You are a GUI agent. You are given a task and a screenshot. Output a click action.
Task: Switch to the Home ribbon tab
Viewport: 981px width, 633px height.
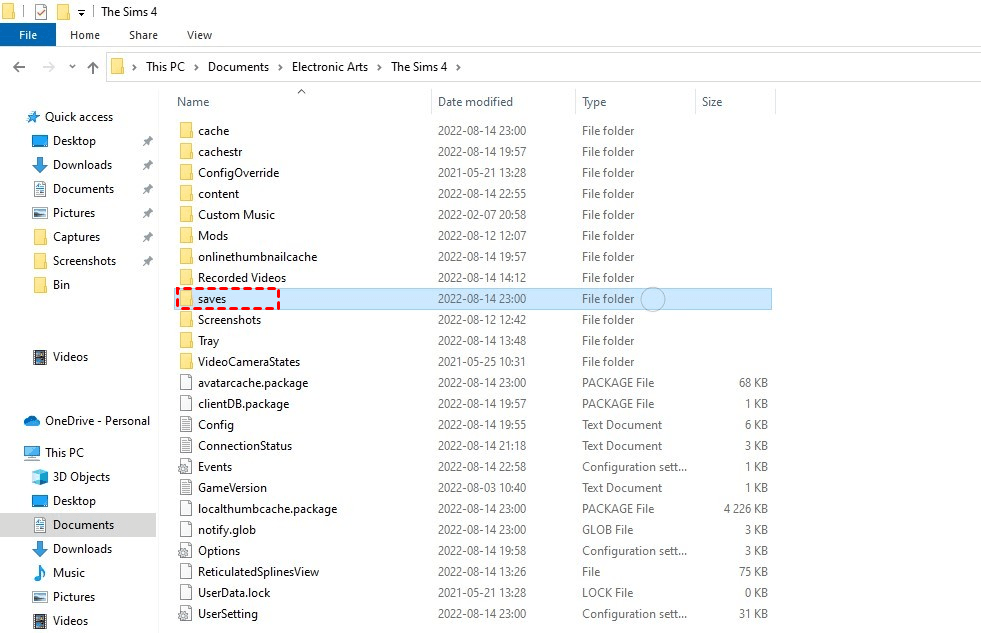[x=85, y=35]
